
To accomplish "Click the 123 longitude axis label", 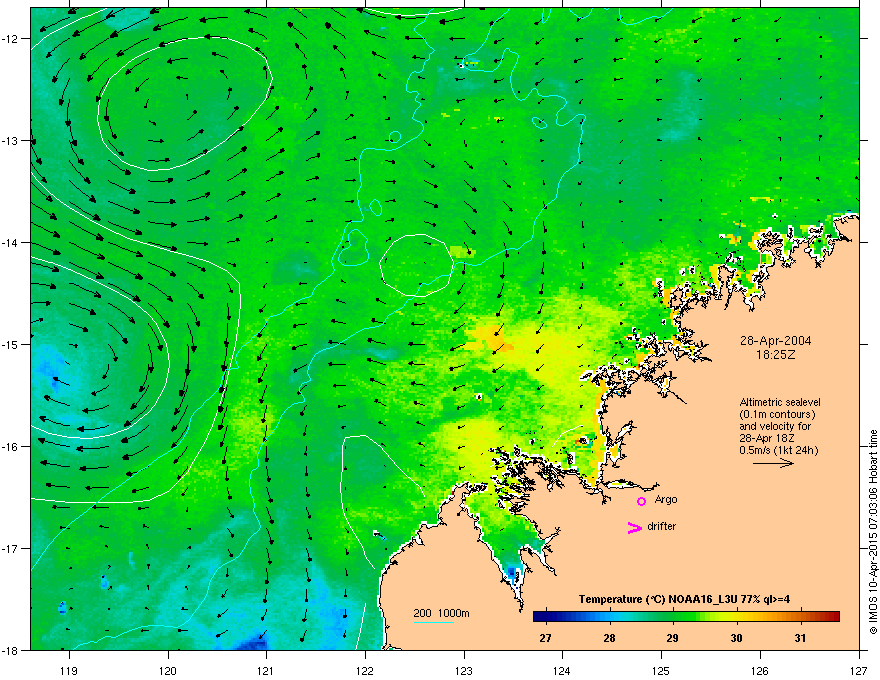I will (x=464, y=670).
